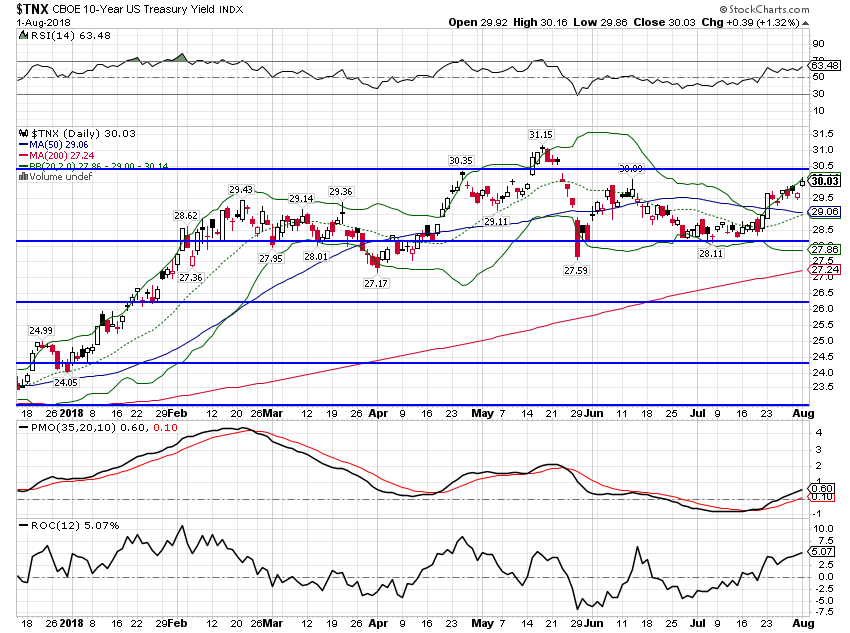Click the 24.99 price label
The image size is (850, 633).
click(41, 330)
